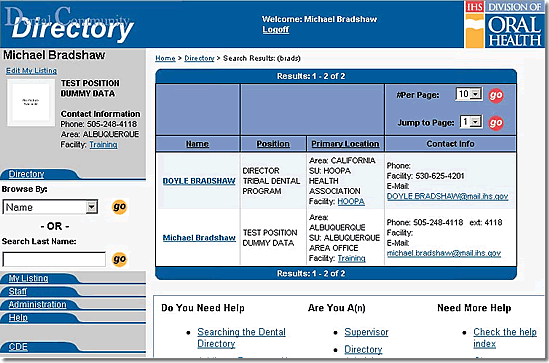This screenshot has height=363, width=549.
Task: Email DOYLE.BRADSHAW@mail.ihs.gov
Action: (447, 196)
